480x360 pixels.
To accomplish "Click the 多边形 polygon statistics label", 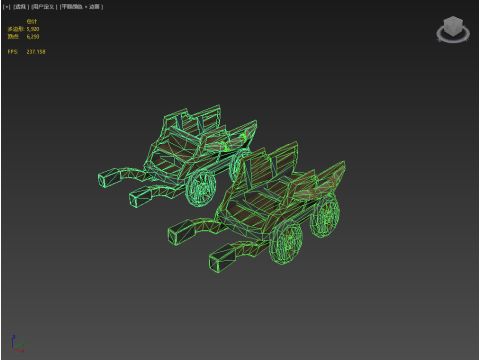I will (15, 29).
